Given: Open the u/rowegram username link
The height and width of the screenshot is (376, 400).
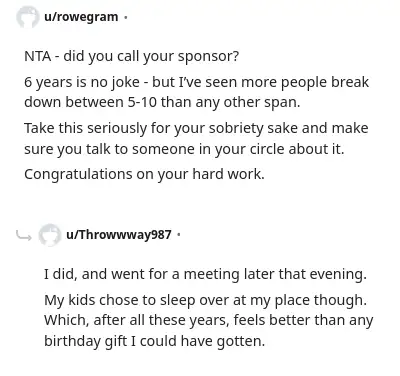Looking at the screenshot, I should (81, 17).
